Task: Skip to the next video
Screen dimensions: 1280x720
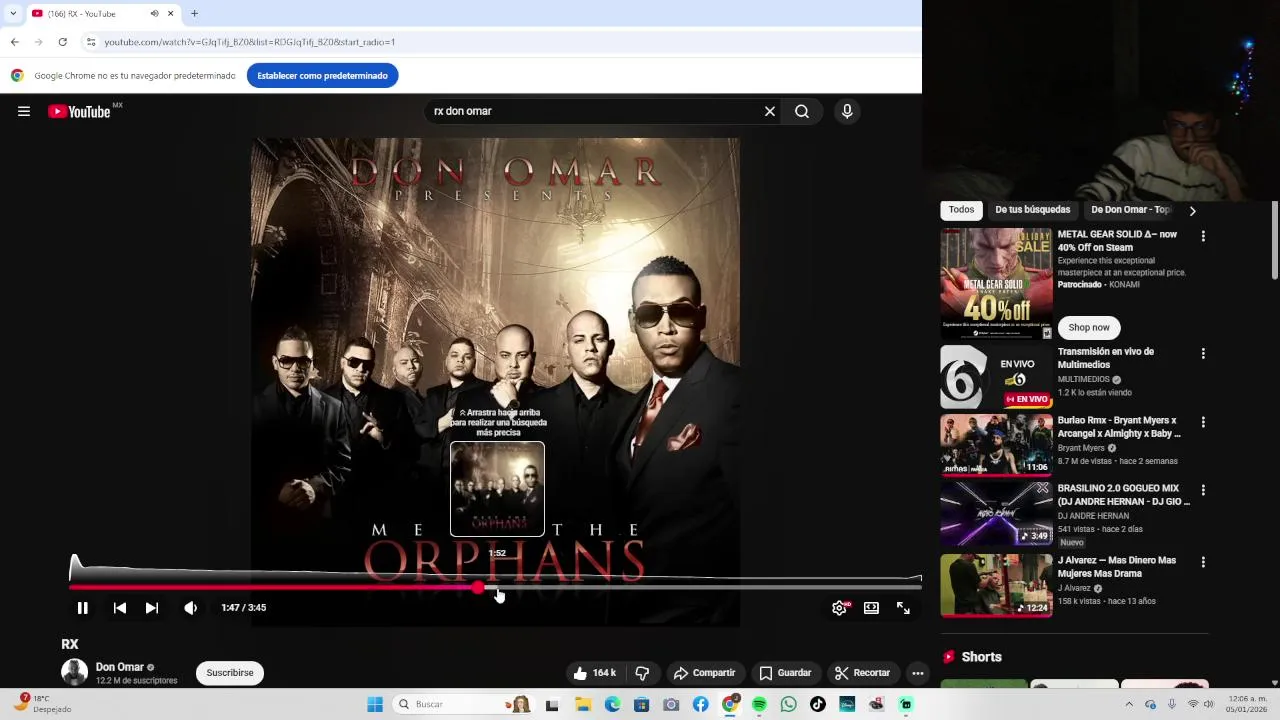Action: [152, 607]
